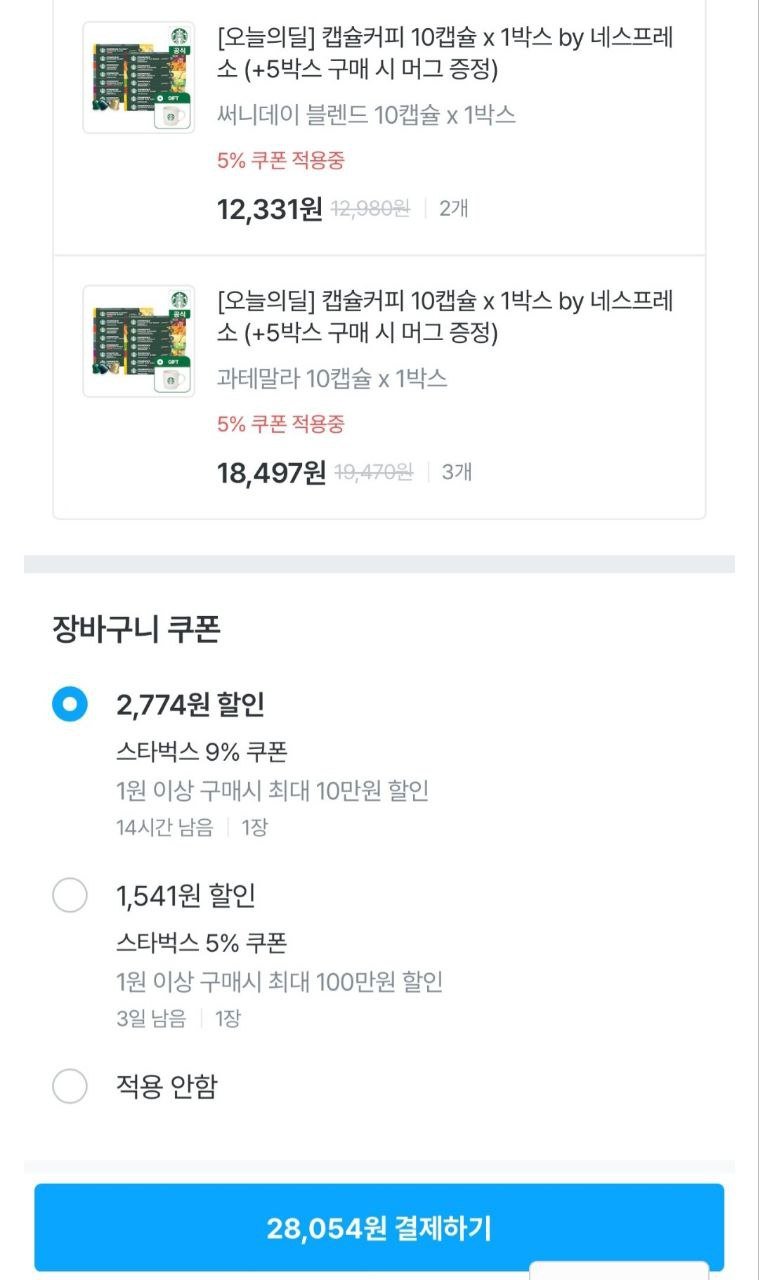Tap the 스타벅스 5% 쿠폰 label
This screenshot has height=1280, width=759.
[x=202, y=943]
